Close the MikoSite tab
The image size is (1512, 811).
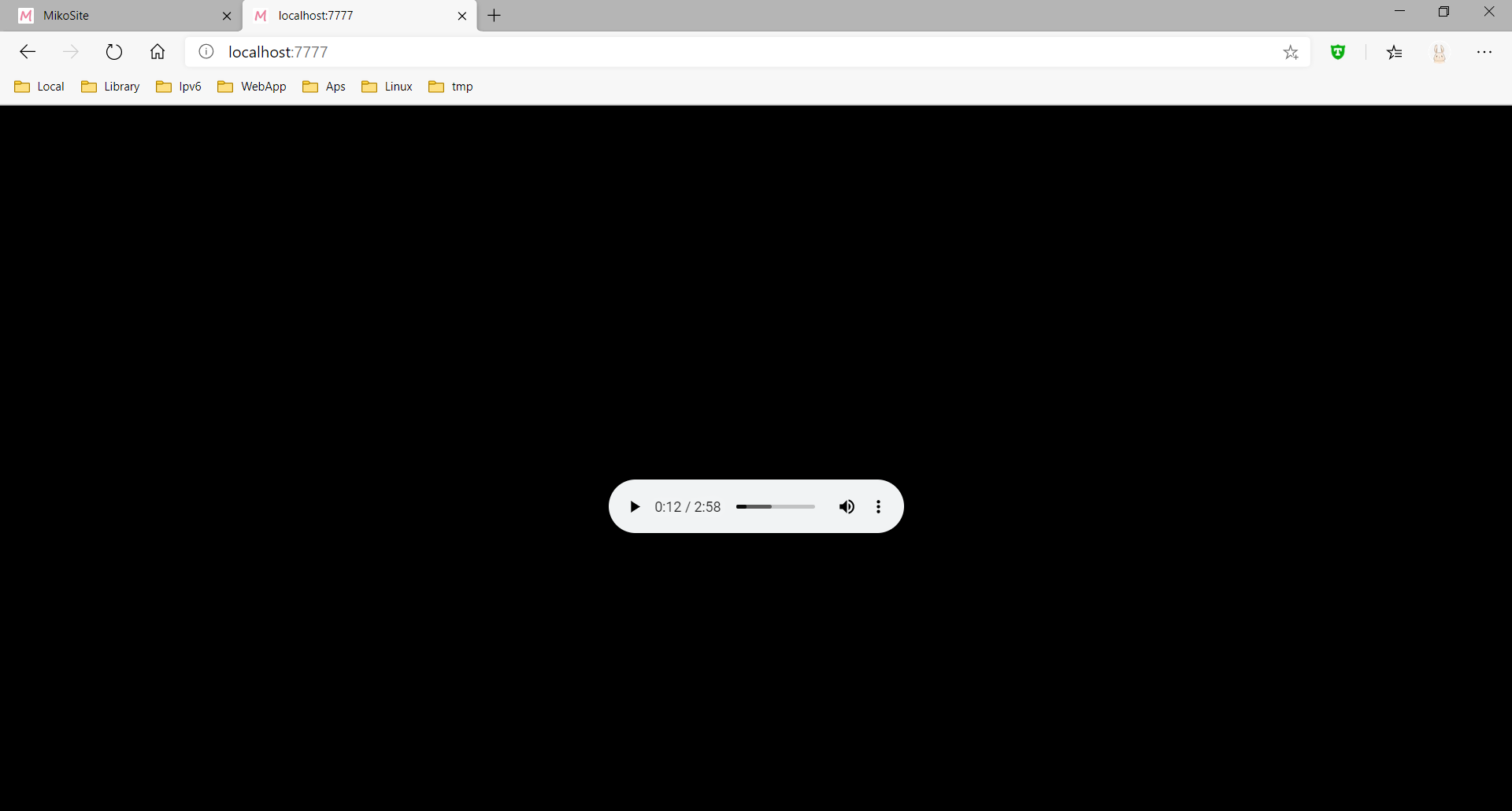[227, 16]
